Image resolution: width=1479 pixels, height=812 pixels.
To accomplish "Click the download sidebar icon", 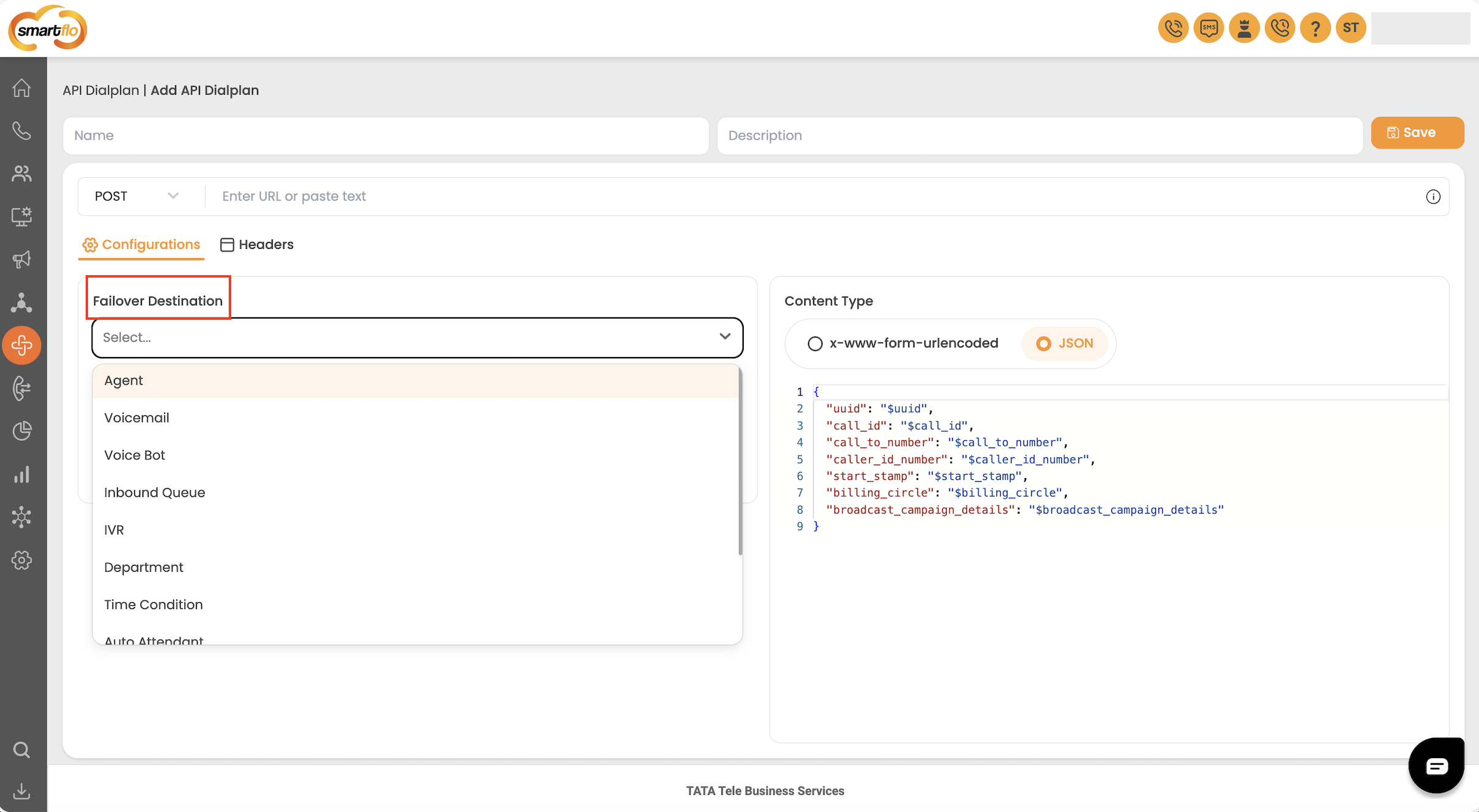I will point(21,791).
